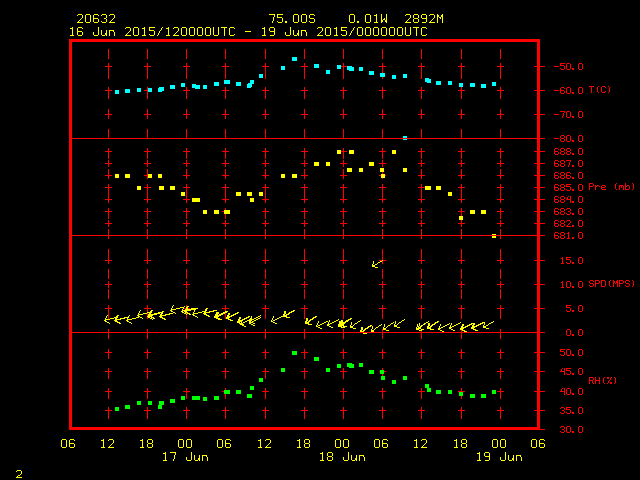Image resolution: width=640 pixels, height=480 pixels.
Task: Click the 18 Jun date label
Action: tap(342, 457)
